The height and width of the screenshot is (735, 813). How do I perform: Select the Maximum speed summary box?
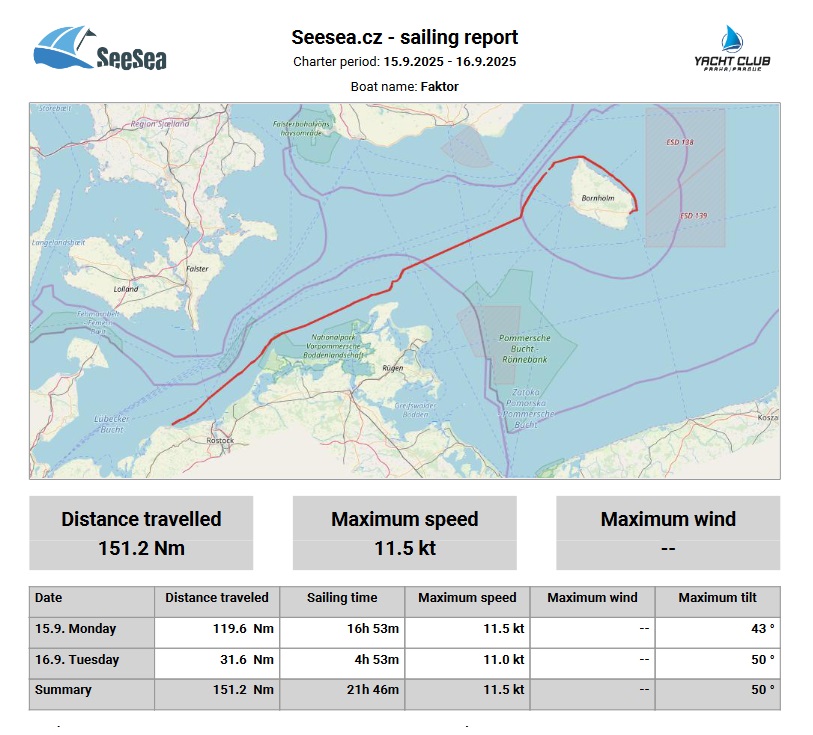[404, 533]
